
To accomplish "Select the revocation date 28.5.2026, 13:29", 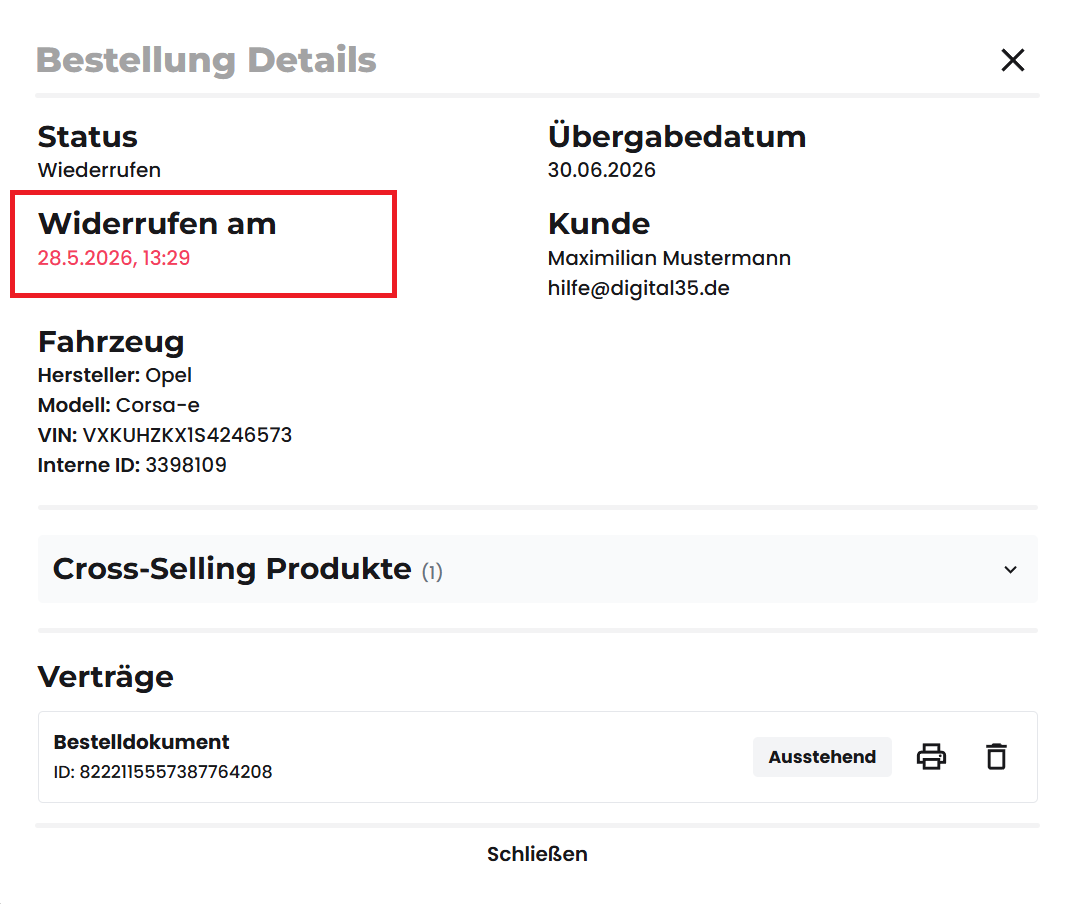I will coord(113,258).
